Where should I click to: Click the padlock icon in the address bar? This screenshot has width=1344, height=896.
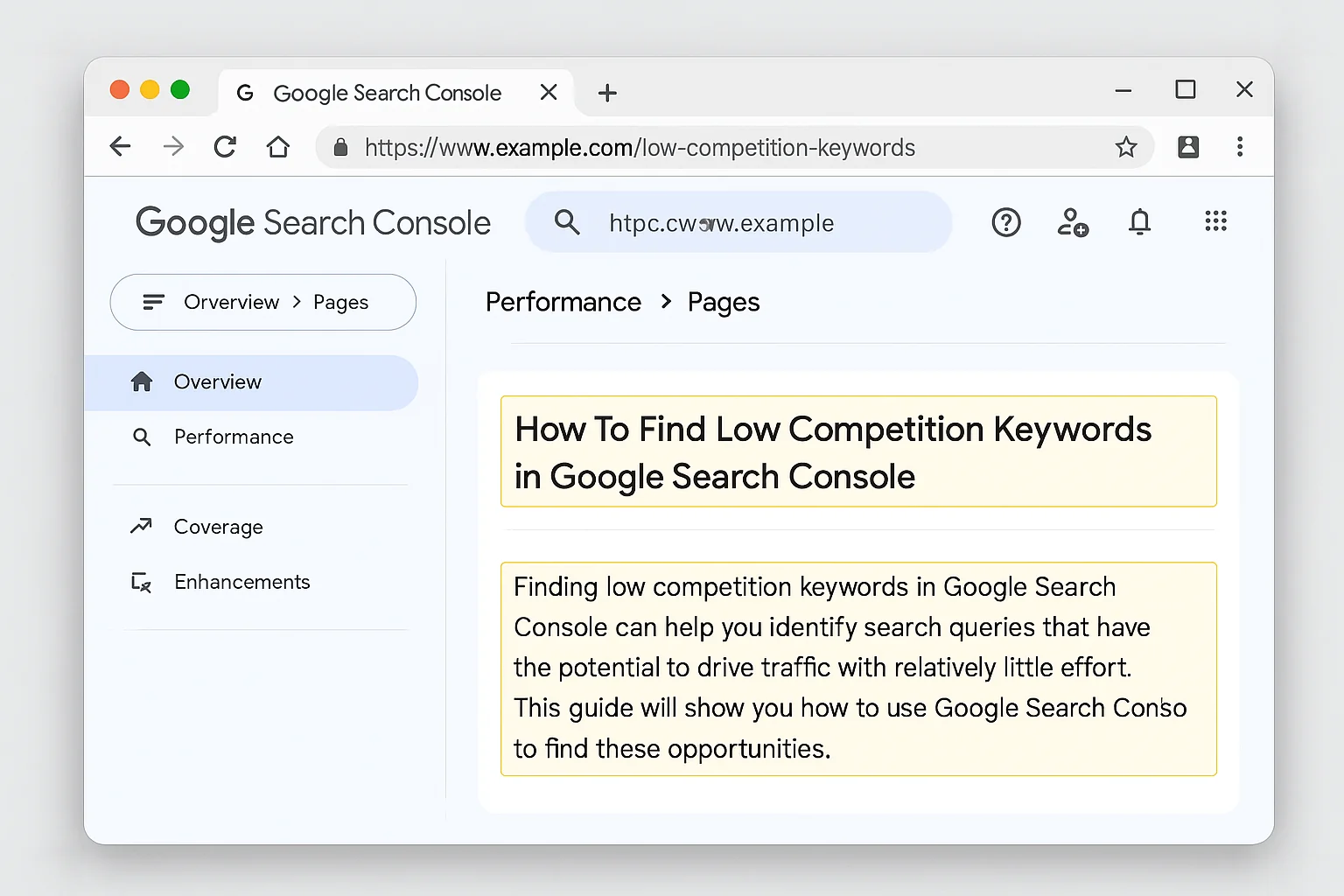point(340,147)
